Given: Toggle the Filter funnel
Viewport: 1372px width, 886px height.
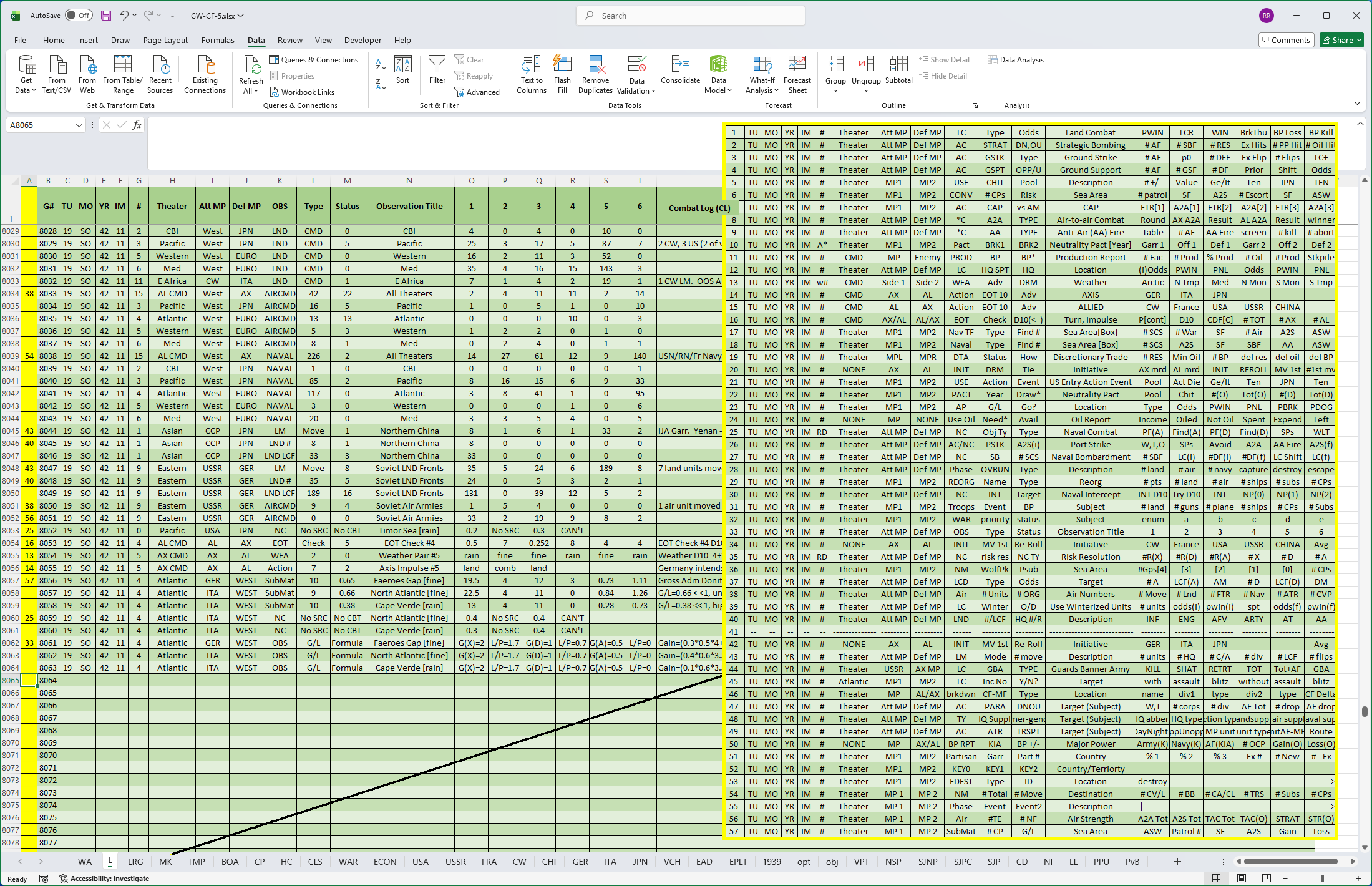Looking at the screenshot, I should coord(437,70).
